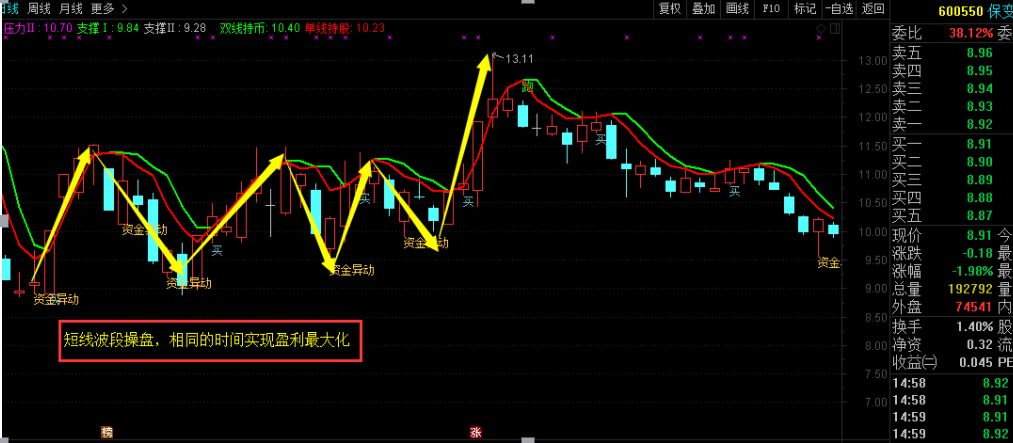The width and height of the screenshot is (1013, 443).
Task: Expand the arrow next to 更多
Action: 124,8
